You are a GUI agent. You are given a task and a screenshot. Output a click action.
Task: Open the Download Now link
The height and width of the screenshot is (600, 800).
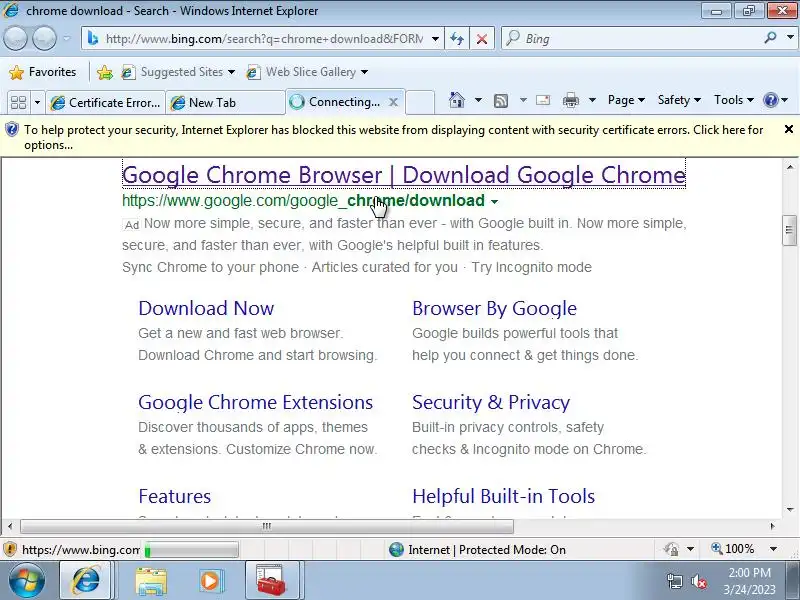click(x=206, y=308)
